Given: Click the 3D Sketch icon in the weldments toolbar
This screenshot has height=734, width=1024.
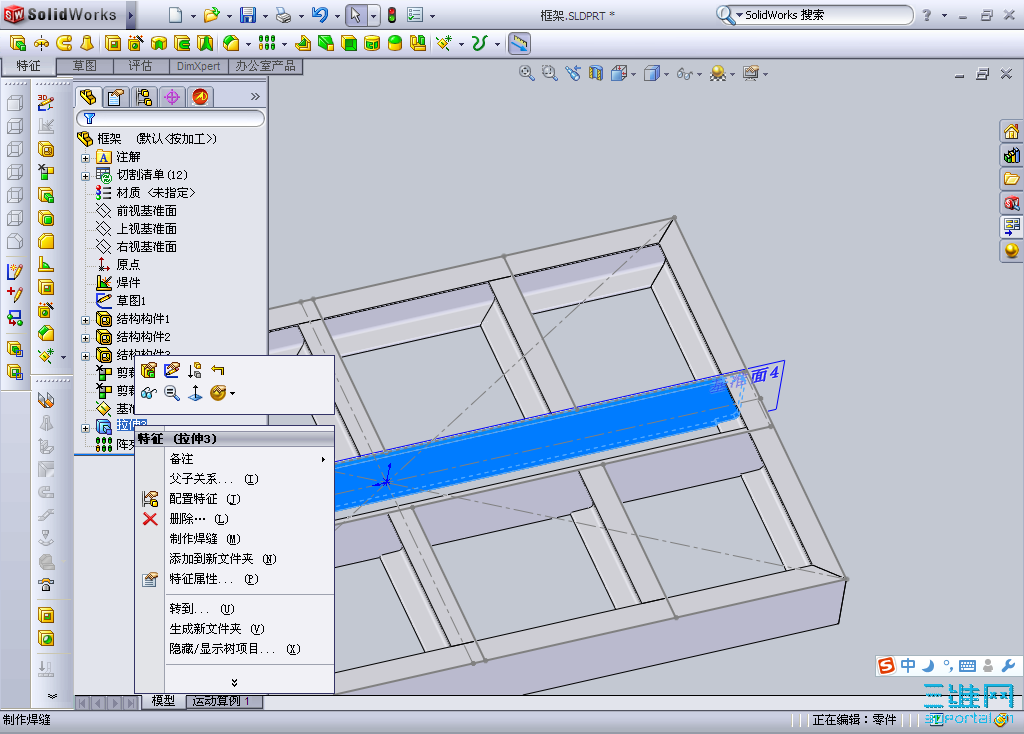Looking at the screenshot, I should click(x=46, y=102).
